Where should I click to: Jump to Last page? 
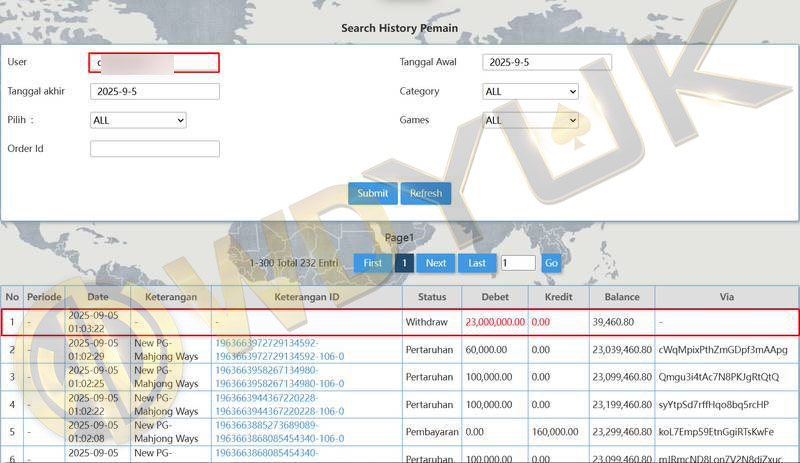pos(477,263)
